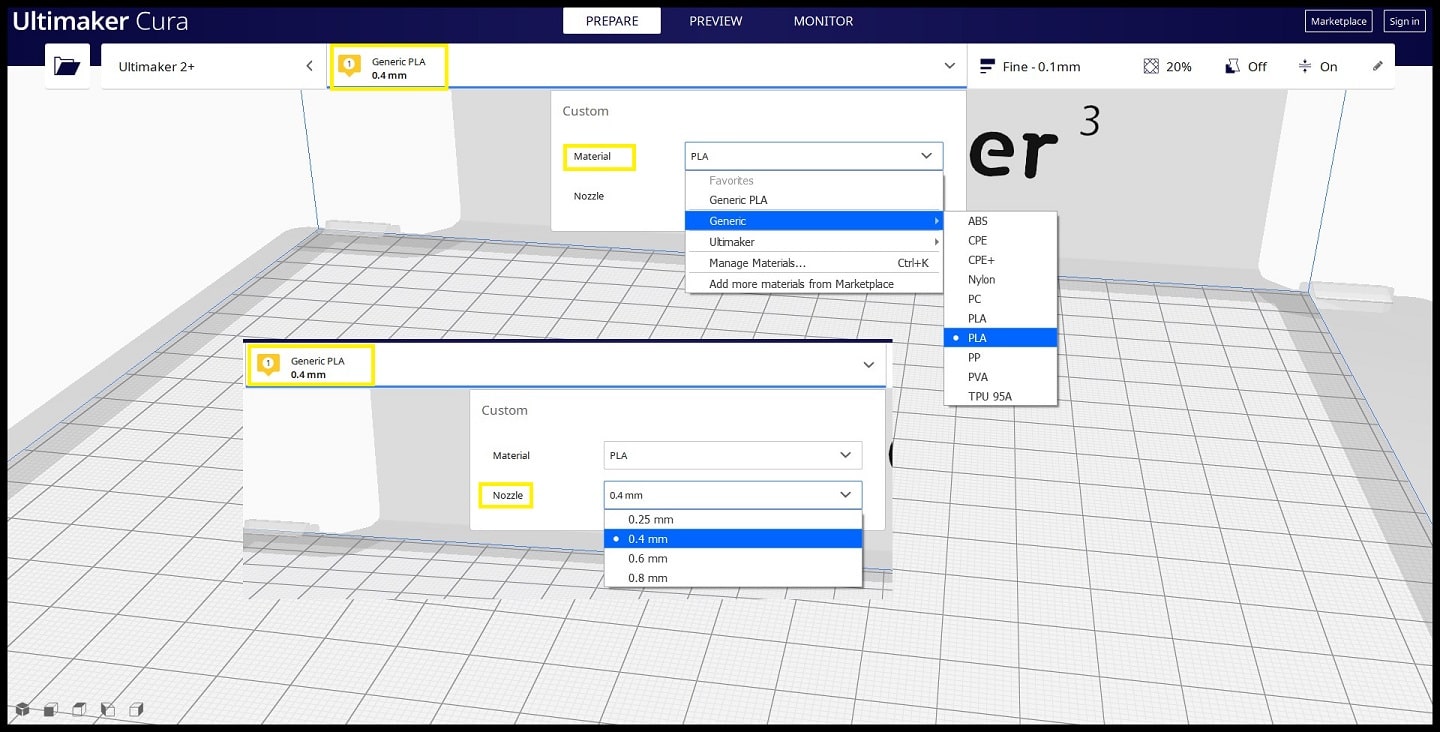1440x732 pixels.
Task: Open the lower inset Material dropdown showing PLA
Action: coord(733,455)
